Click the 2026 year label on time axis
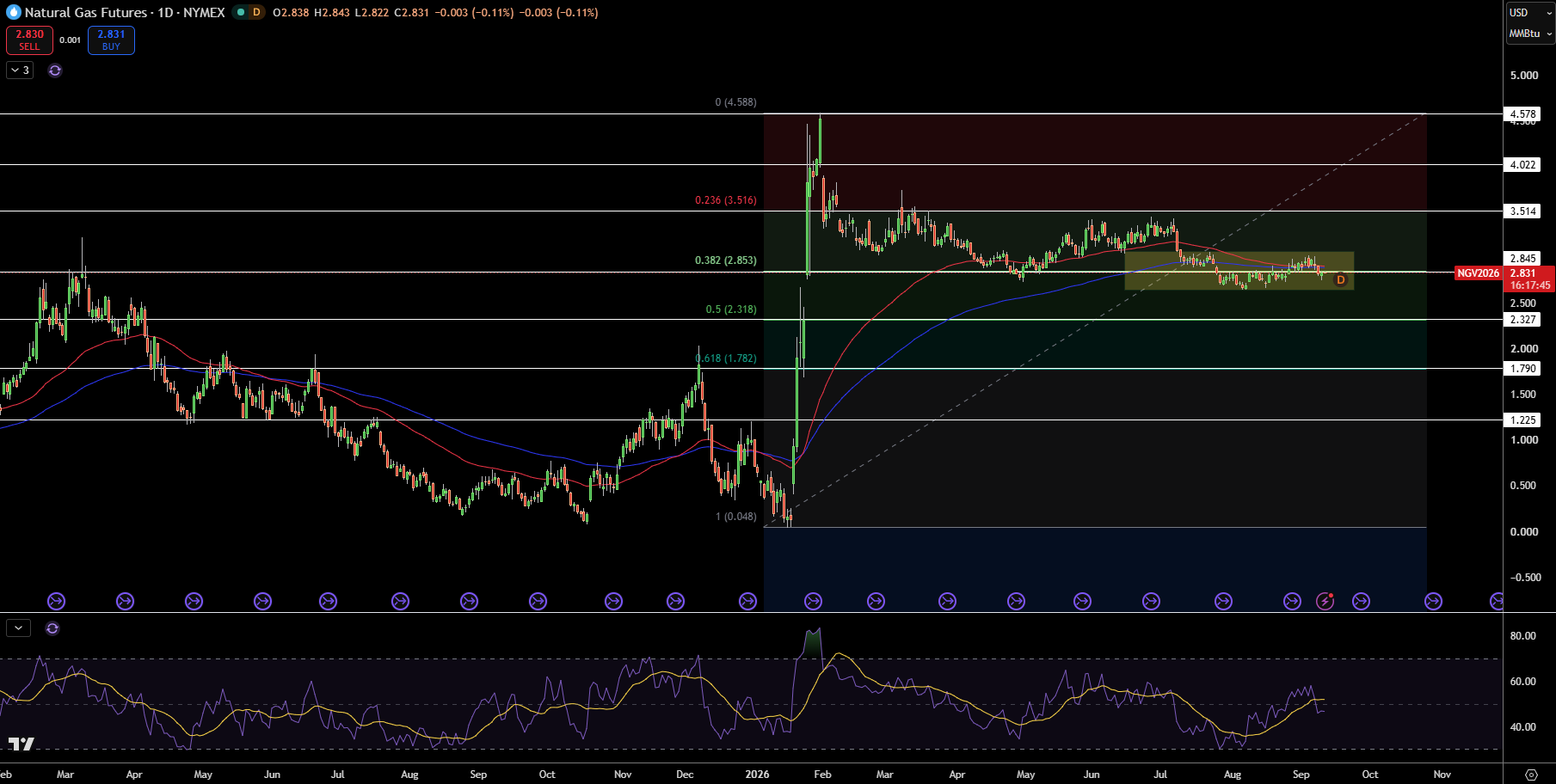The image size is (1556, 784). coord(757,775)
